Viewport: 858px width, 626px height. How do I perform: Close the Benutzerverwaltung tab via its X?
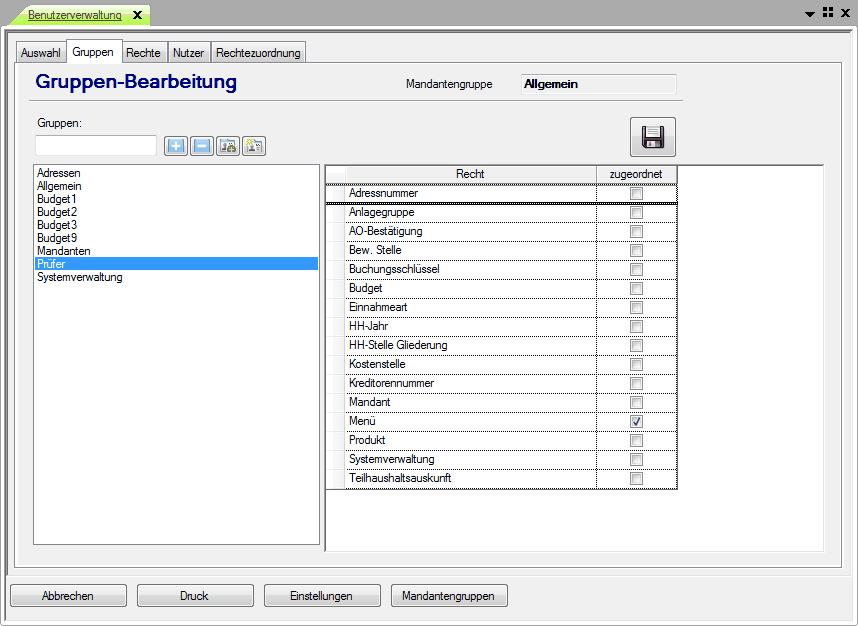[138, 15]
